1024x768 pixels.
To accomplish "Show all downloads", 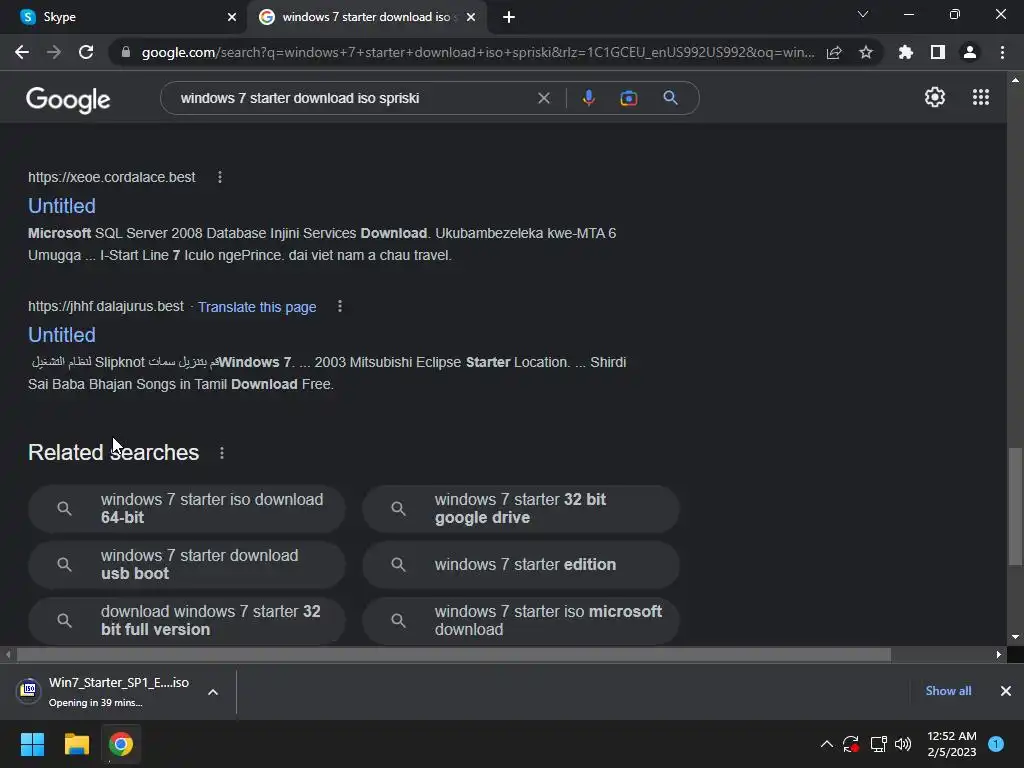I will click(x=948, y=691).
